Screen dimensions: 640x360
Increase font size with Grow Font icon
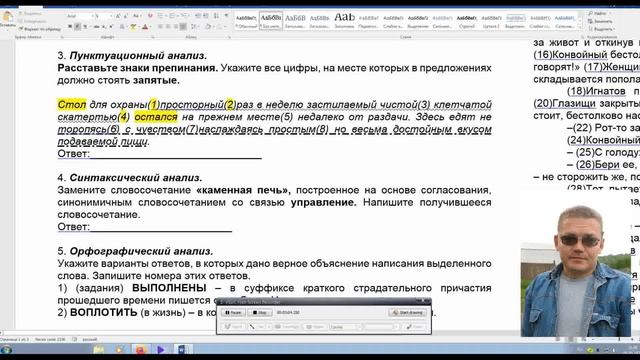click(118, 16)
